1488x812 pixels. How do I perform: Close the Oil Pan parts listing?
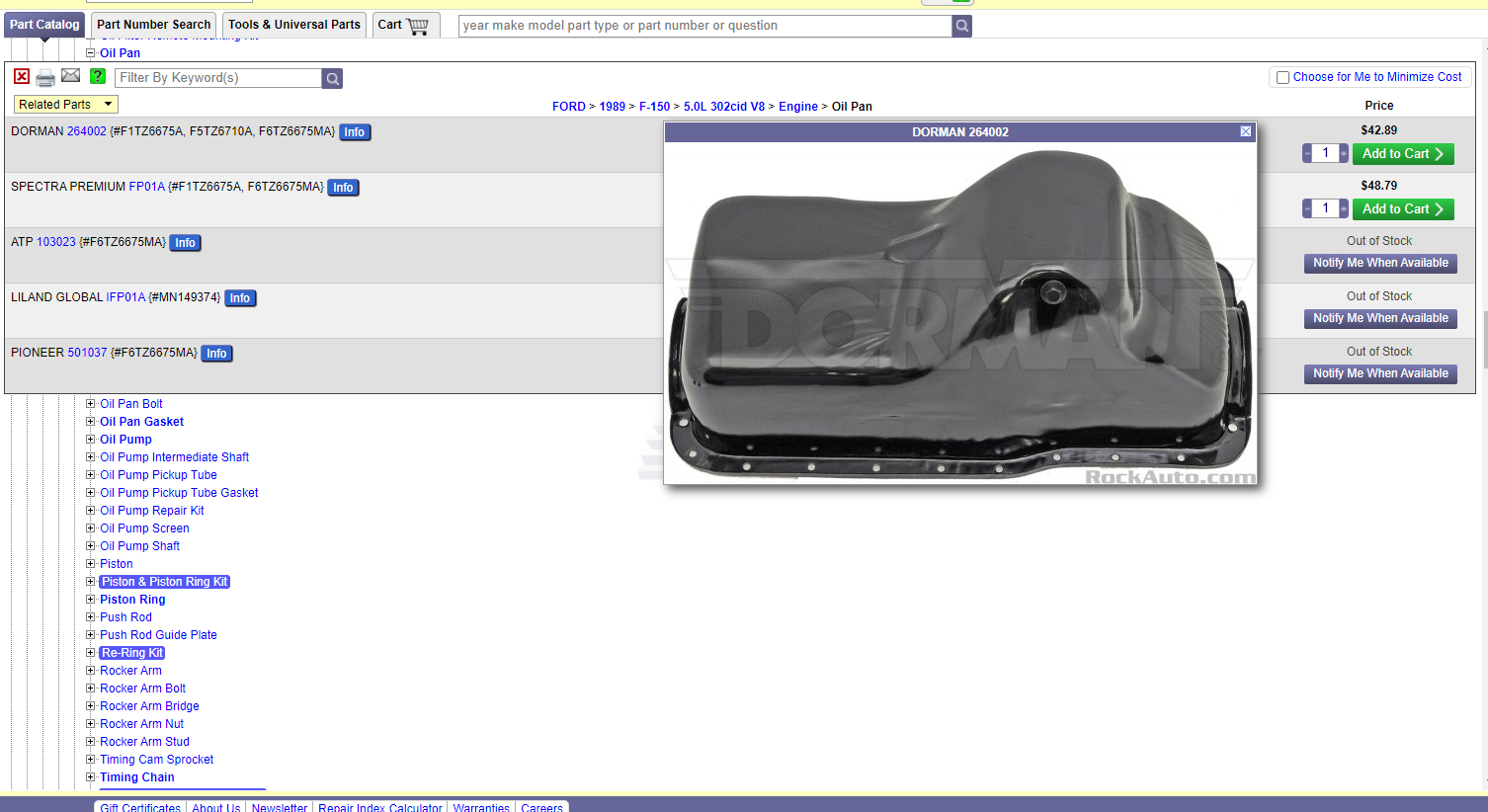tap(22, 76)
